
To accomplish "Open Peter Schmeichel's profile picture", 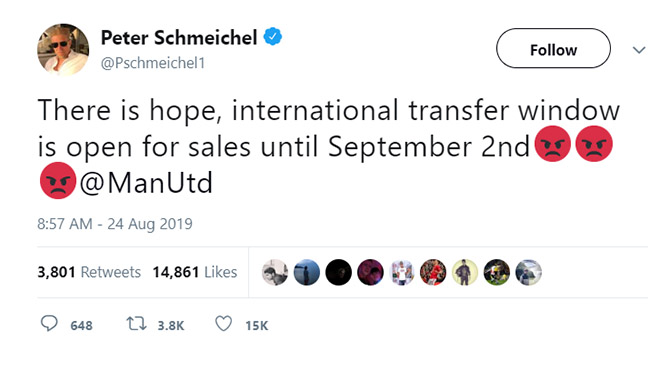I will click(63, 50).
